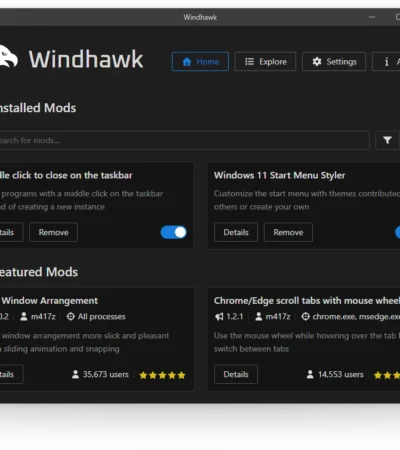Click author icon on Chrome/Edge mod
This screenshot has width=400, height=450.
click(259, 317)
